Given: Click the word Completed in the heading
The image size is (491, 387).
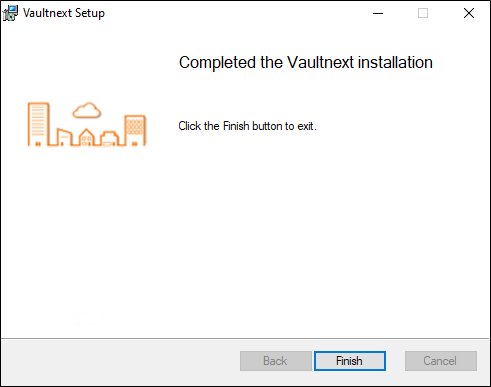Looking at the screenshot, I should (218, 63).
